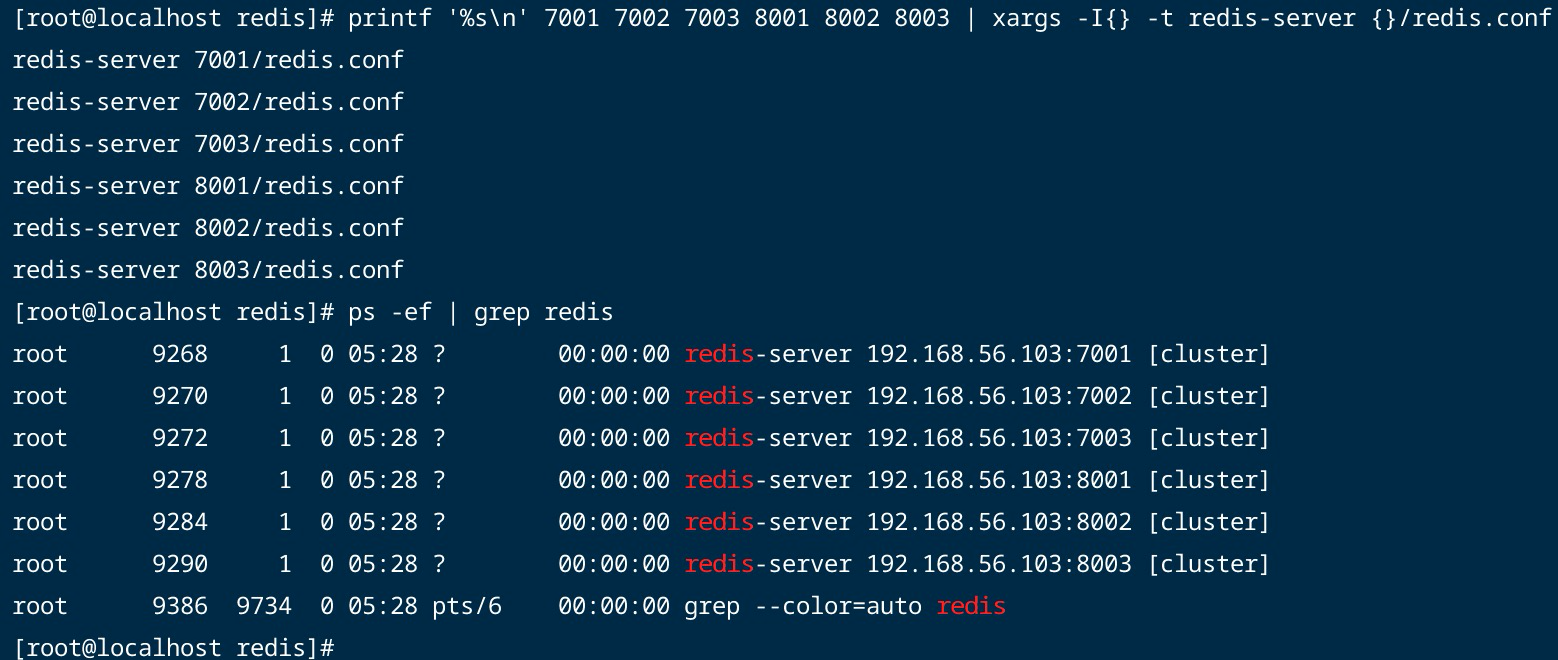Click the red 'redis' text on the 7001 row
This screenshot has width=1558, height=660.
(x=719, y=354)
